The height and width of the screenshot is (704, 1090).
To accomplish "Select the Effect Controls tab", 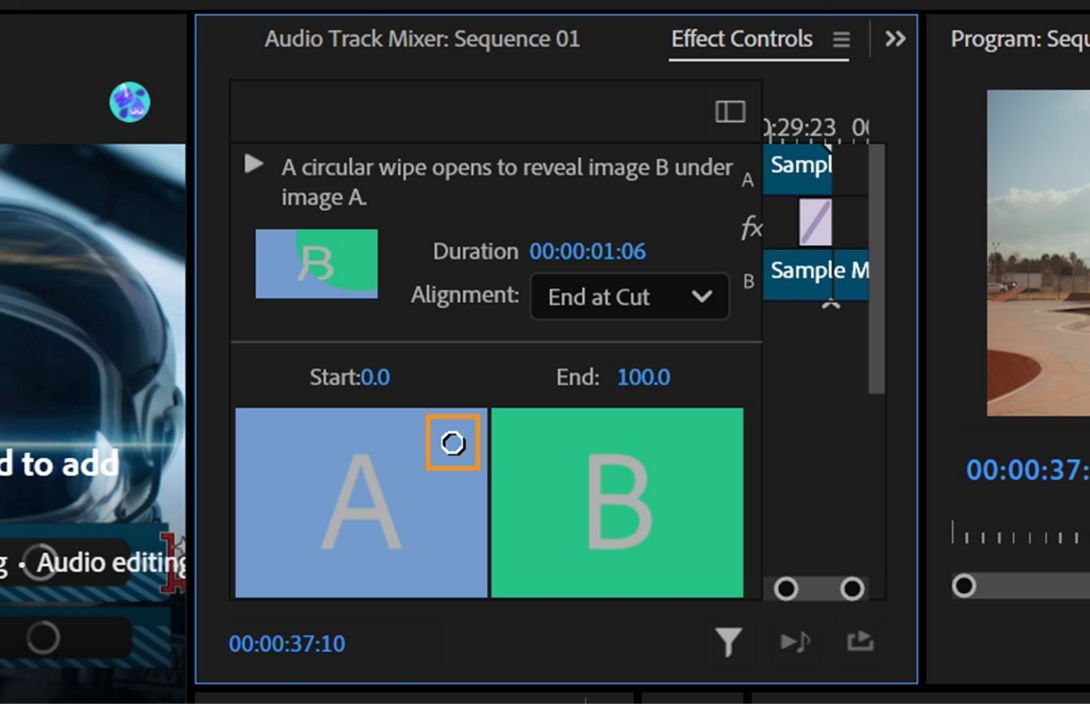I will 742,39.
